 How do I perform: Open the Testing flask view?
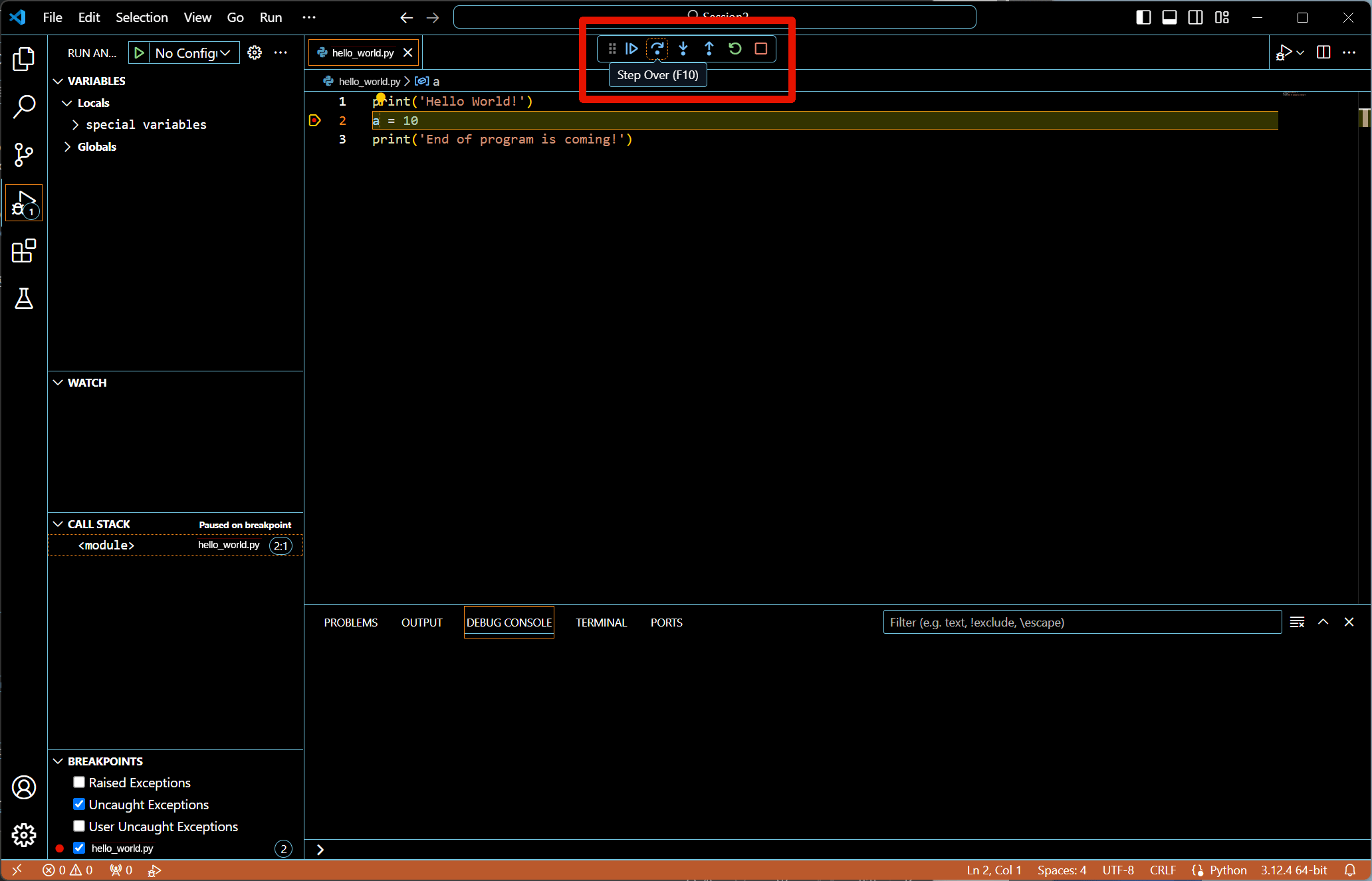pyautogui.click(x=24, y=299)
